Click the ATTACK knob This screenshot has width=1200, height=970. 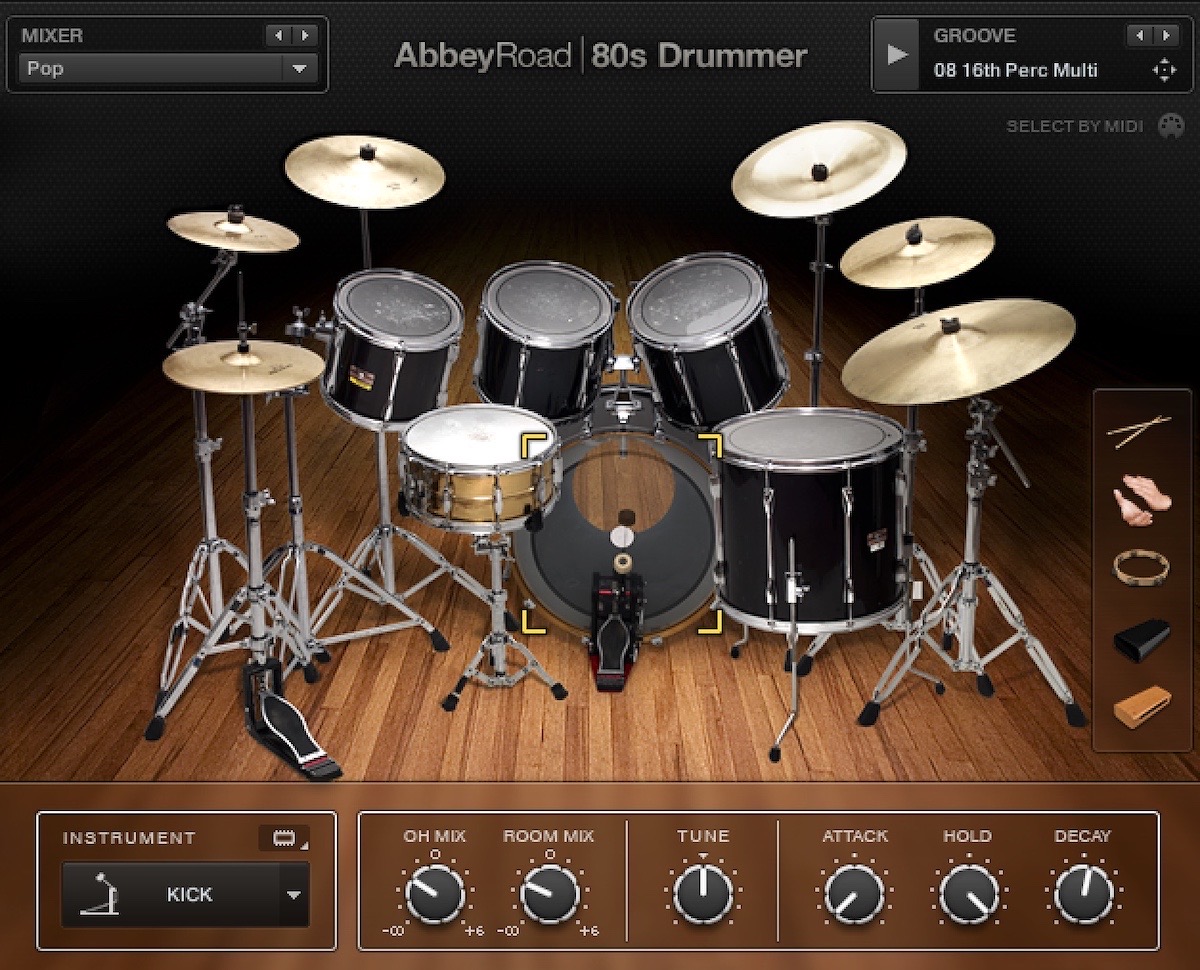[854, 893]
